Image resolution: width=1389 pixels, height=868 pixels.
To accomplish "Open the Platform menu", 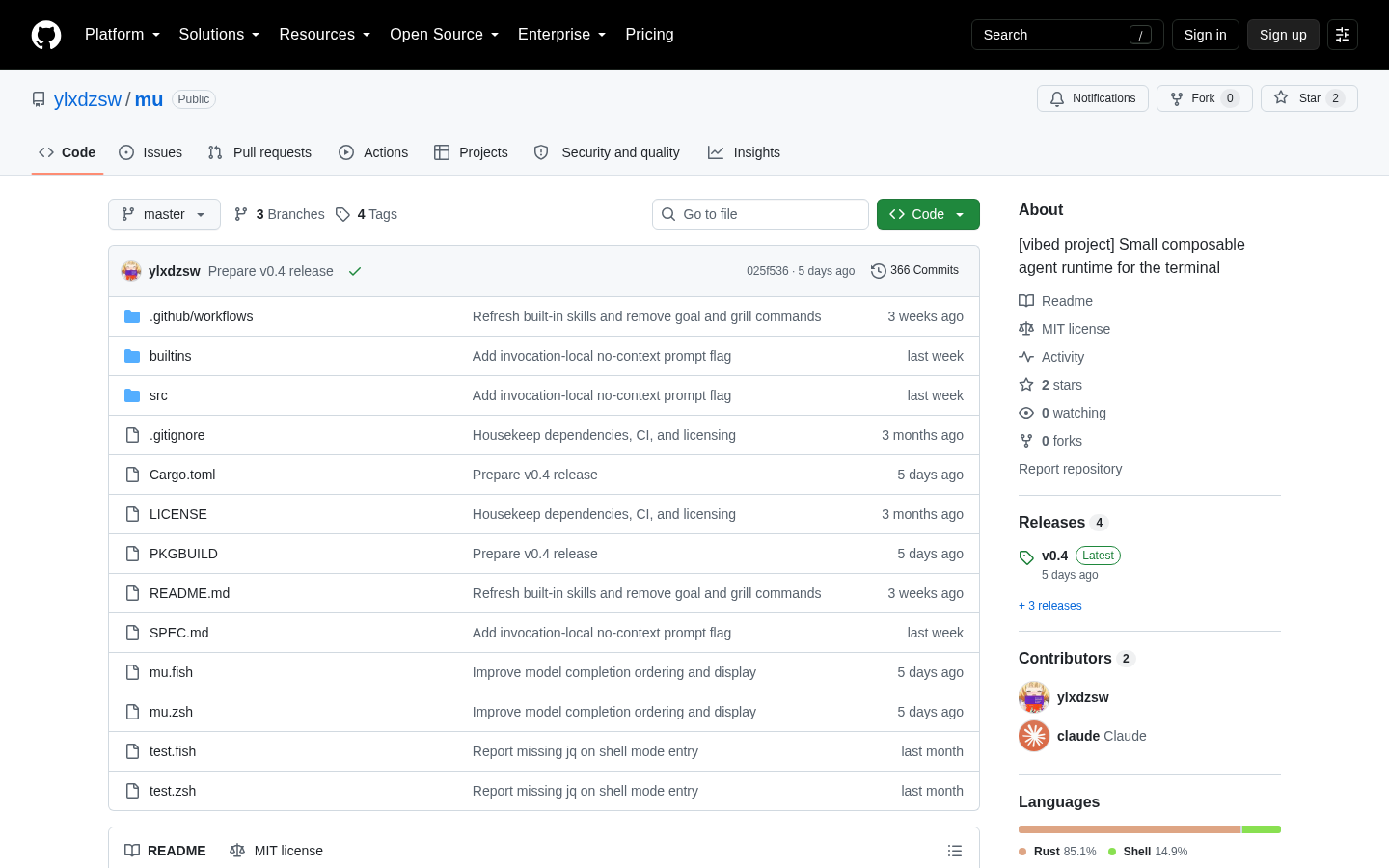I will [x=123, y=35].
